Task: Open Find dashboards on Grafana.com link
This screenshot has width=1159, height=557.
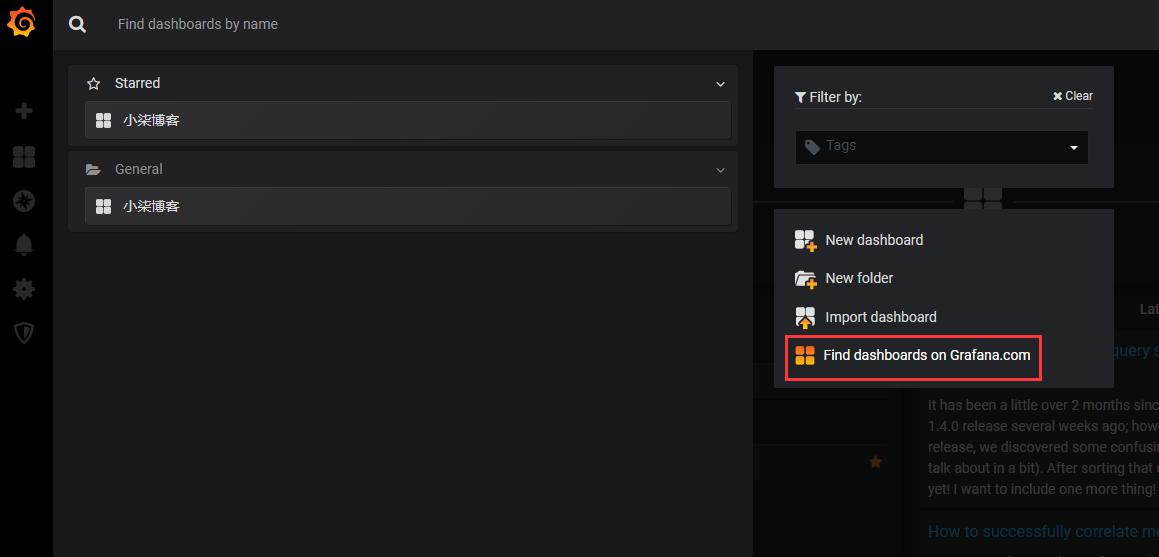Action: point(913,355)
